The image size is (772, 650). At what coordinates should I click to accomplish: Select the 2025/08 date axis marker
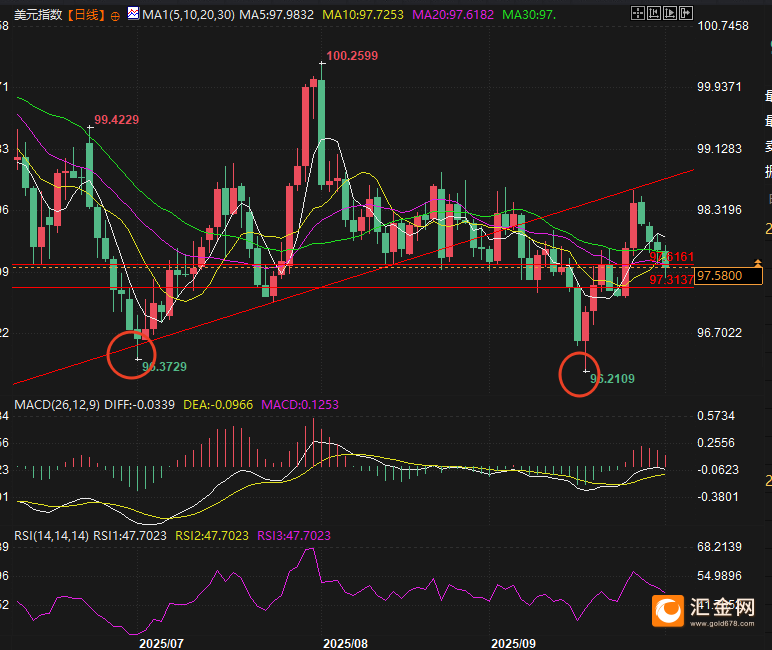346,641
